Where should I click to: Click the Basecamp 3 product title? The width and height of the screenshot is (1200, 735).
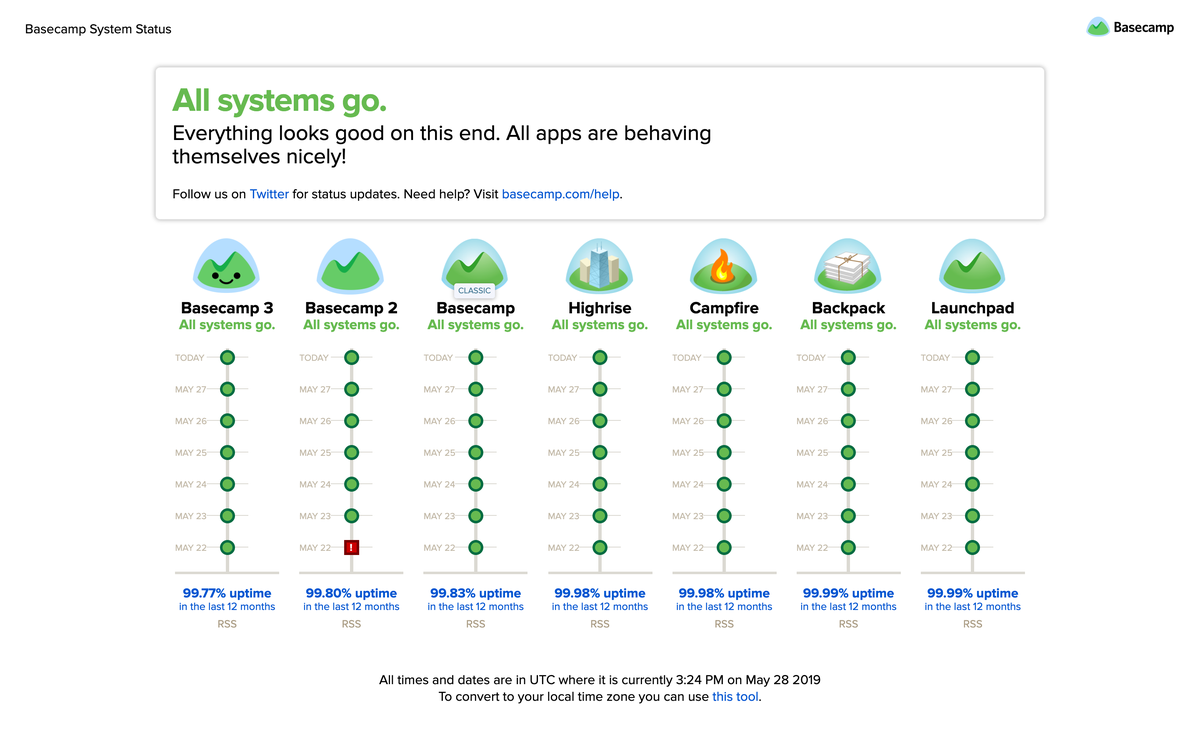pos(227,308)
